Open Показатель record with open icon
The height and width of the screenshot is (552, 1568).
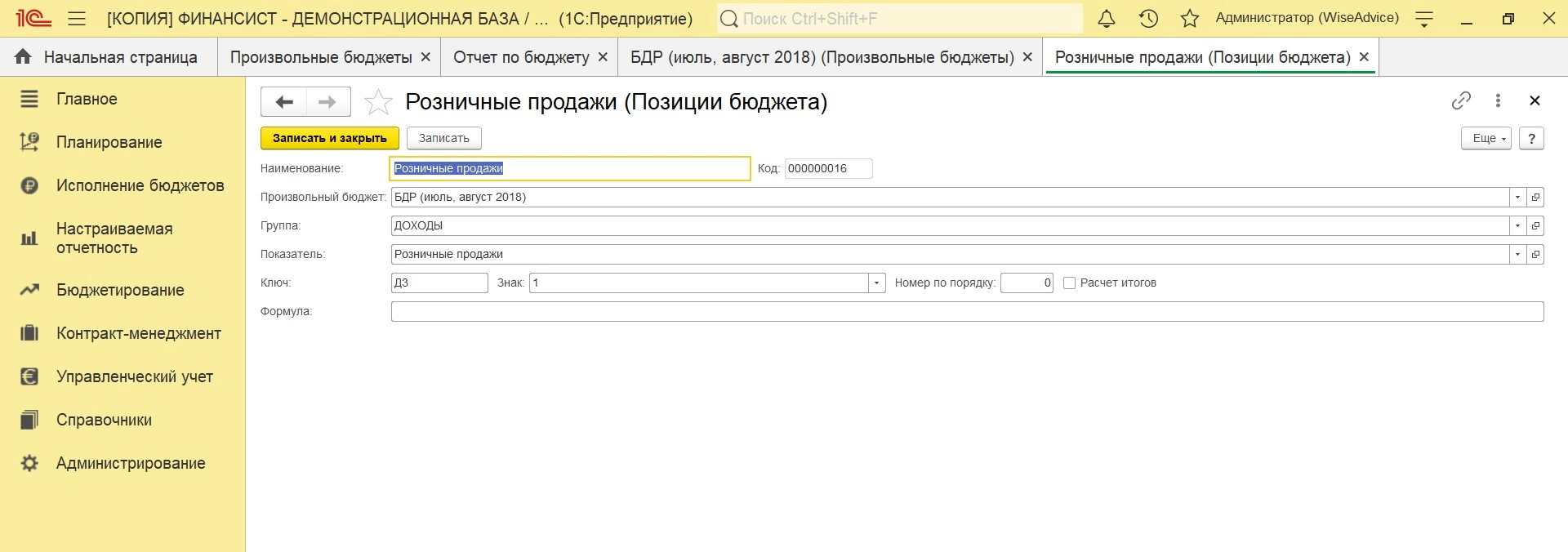tap(1535, 254)
